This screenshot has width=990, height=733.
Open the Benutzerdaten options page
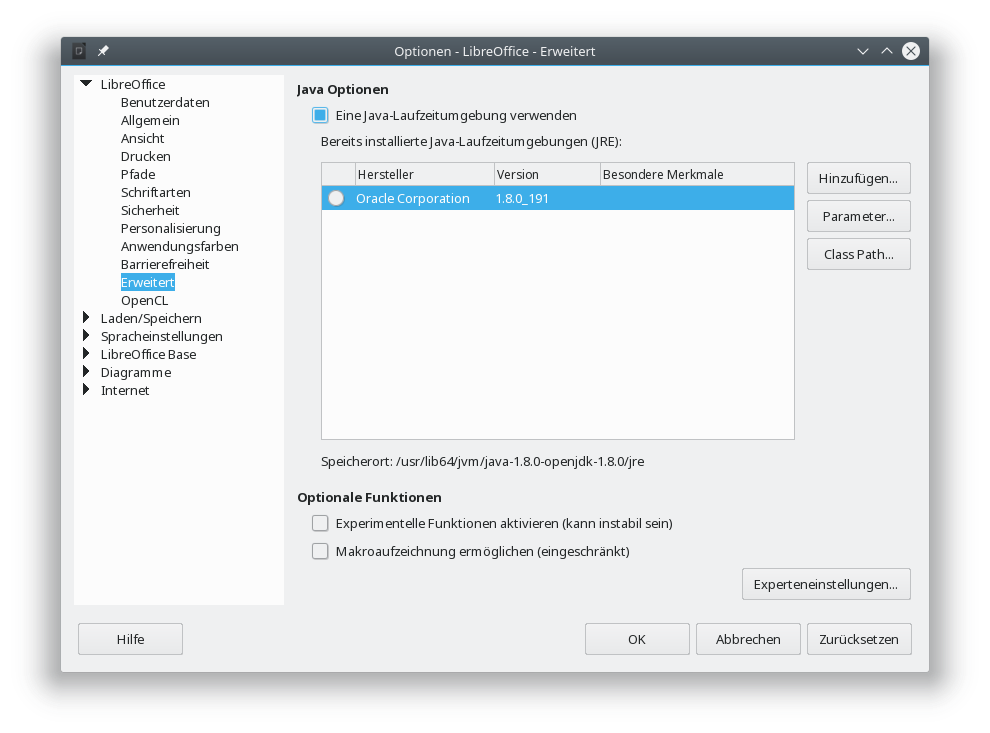165,102
